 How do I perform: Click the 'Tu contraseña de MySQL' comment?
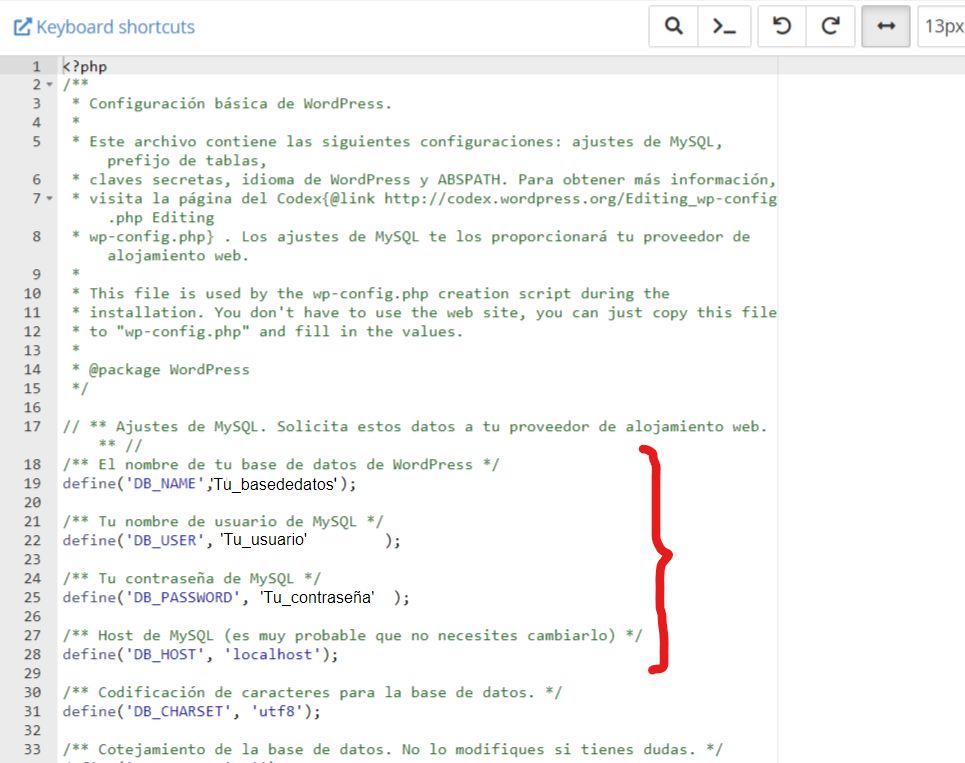point(191,578)
